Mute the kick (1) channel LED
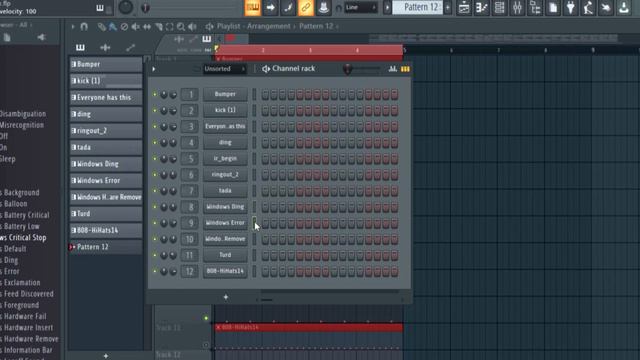 coord(155,111)
